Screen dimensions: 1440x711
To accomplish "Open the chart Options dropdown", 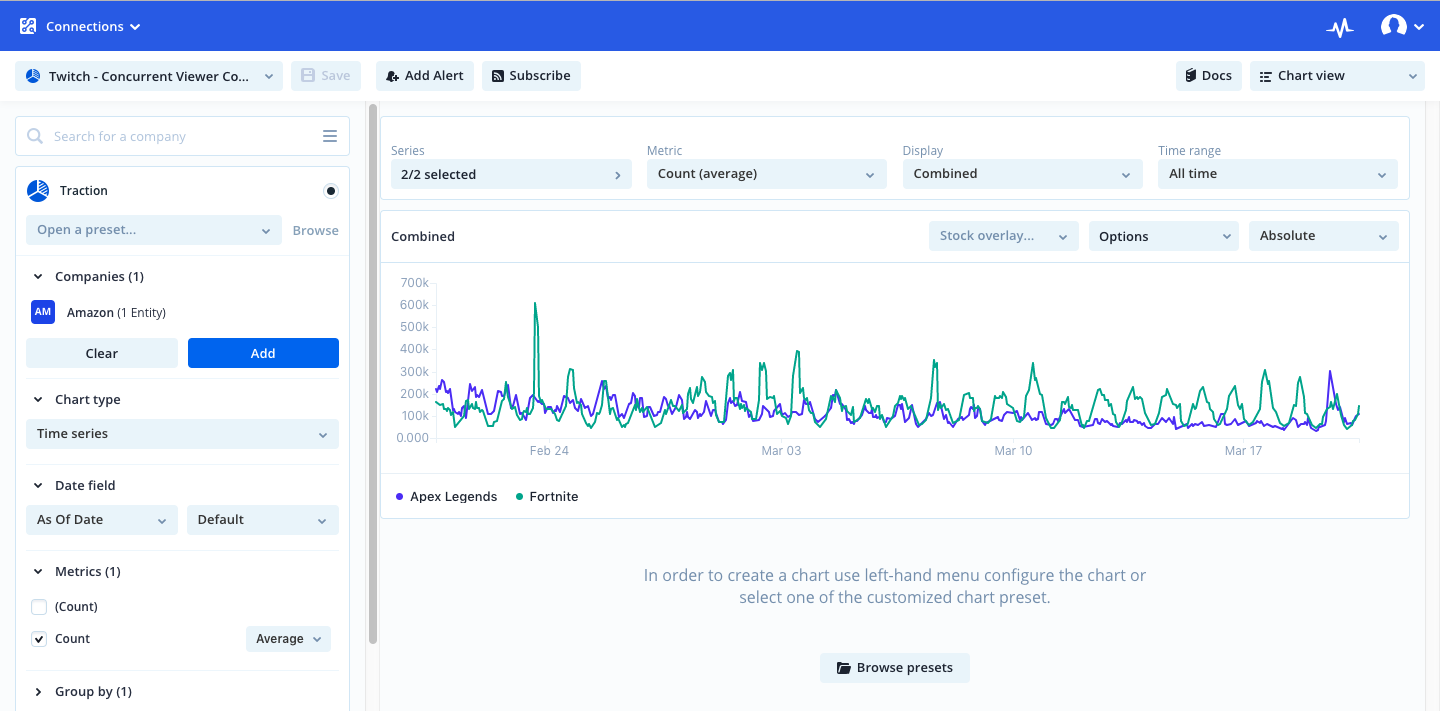I will click(1164, 236).
